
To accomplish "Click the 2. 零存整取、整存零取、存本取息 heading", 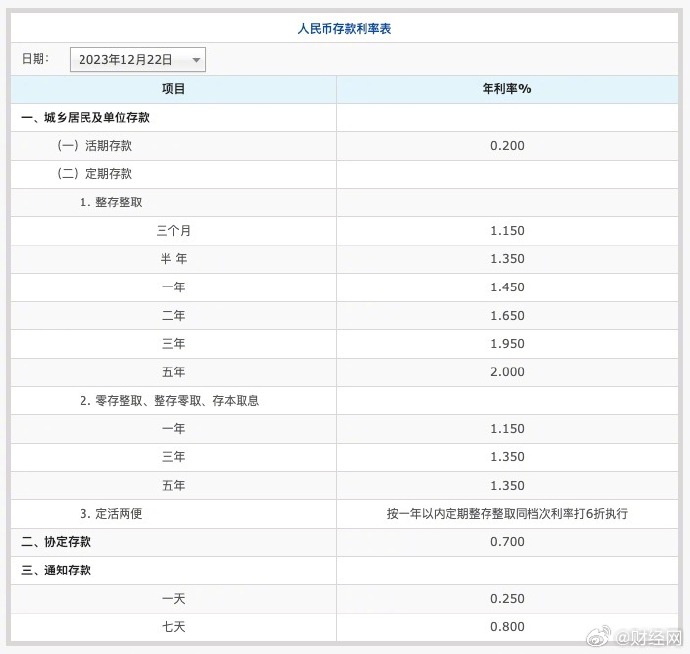I will [169, 400].
